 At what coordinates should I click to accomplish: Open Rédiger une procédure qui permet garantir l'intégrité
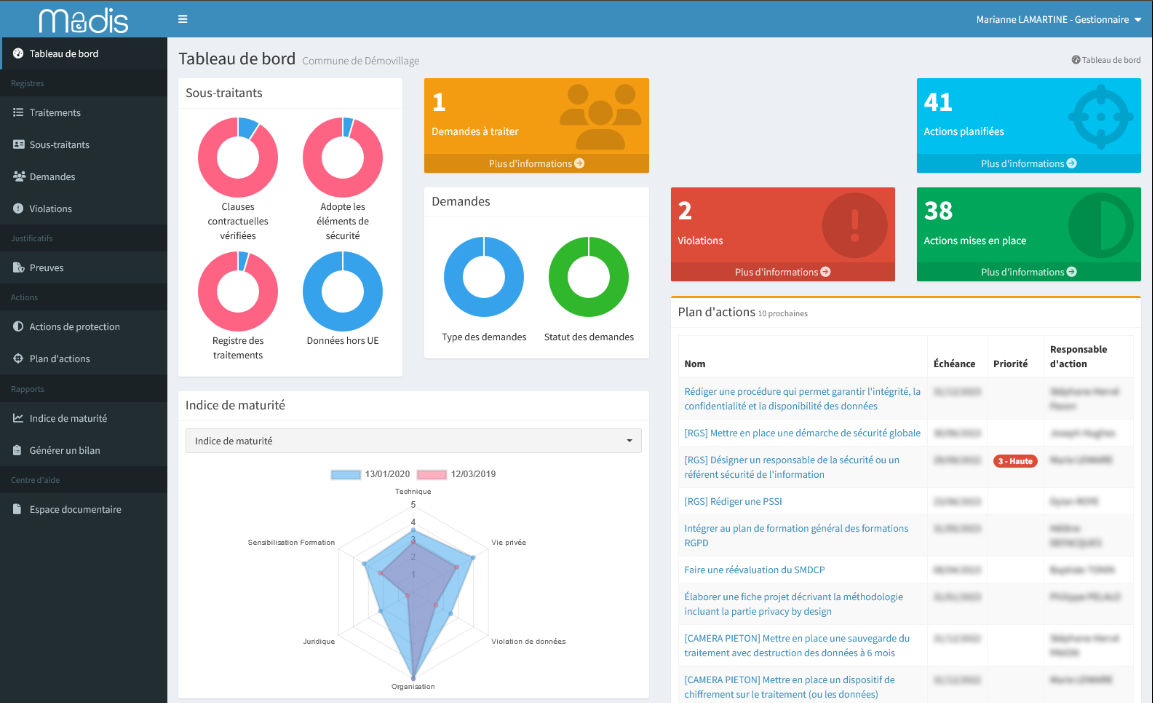pyautogui.click(x=802, y=399)
